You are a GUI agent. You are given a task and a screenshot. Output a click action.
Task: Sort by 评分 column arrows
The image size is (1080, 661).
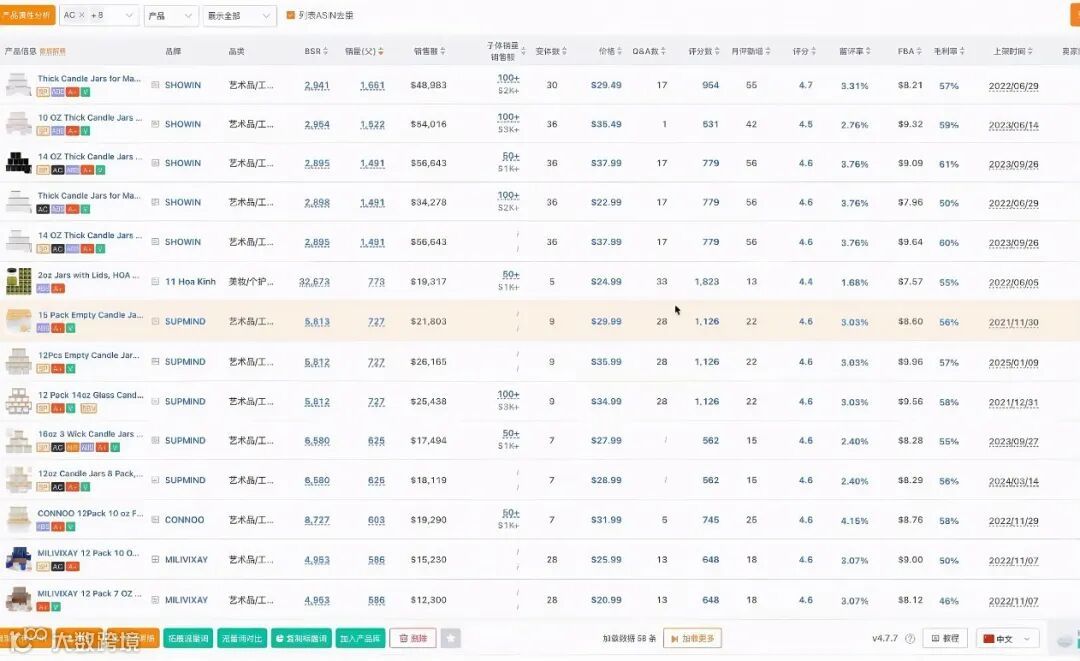813,51
